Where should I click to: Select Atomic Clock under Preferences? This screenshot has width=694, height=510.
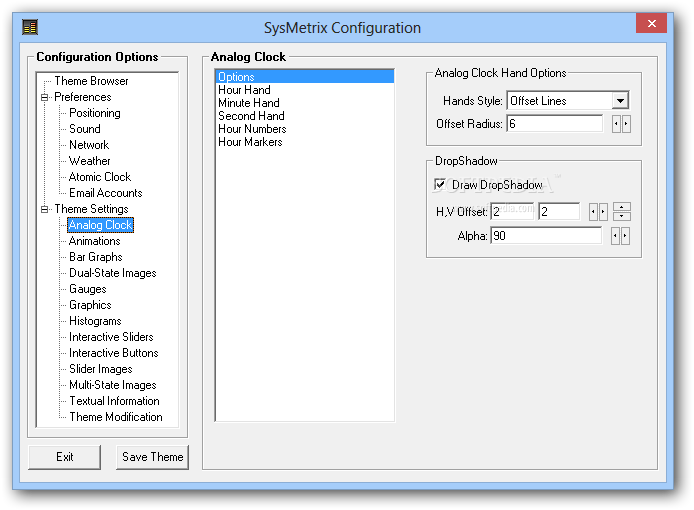[x=100, y=177]
